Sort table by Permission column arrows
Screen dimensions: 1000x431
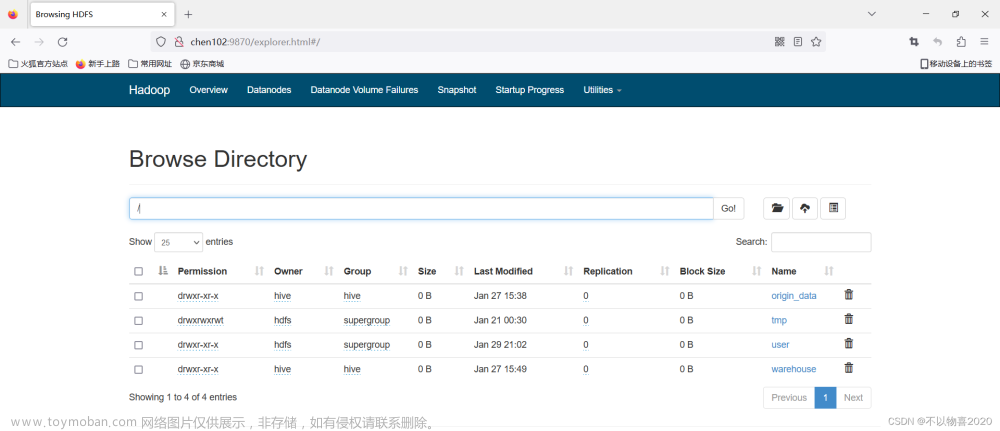tap(259, 271)
